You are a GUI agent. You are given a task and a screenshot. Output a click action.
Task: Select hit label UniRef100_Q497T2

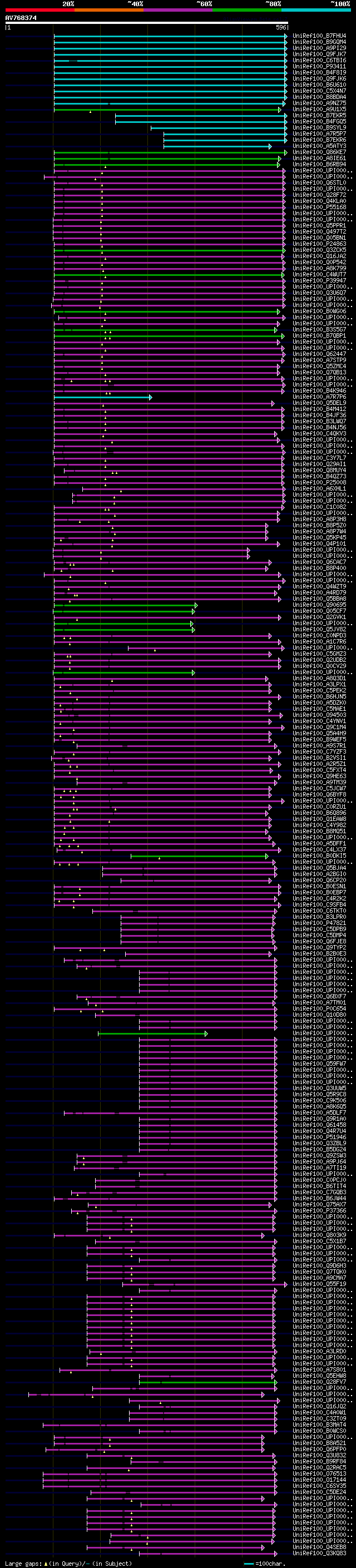pos(319,231)
